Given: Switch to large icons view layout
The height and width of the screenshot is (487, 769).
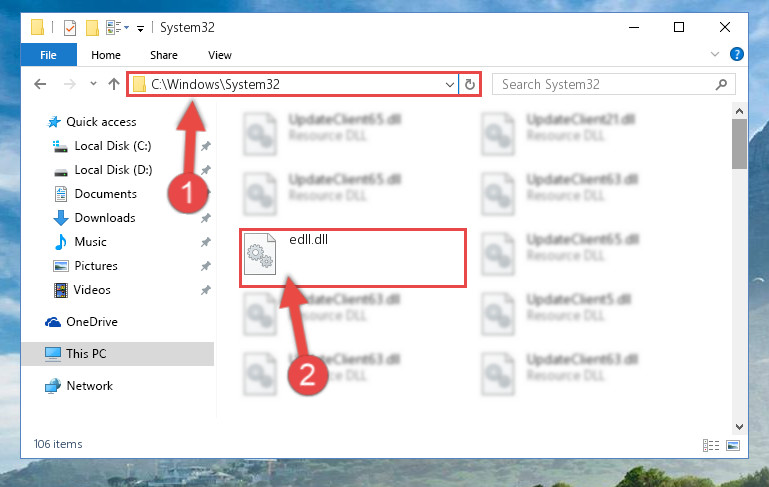Looking at the screenshot, I should pos(733,445).
